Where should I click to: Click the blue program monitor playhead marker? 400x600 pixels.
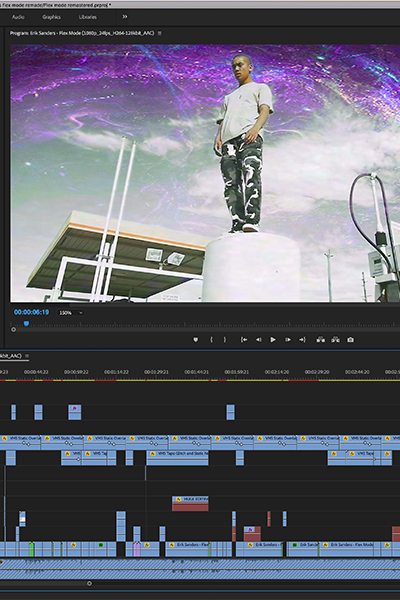(x=26, y=324)
